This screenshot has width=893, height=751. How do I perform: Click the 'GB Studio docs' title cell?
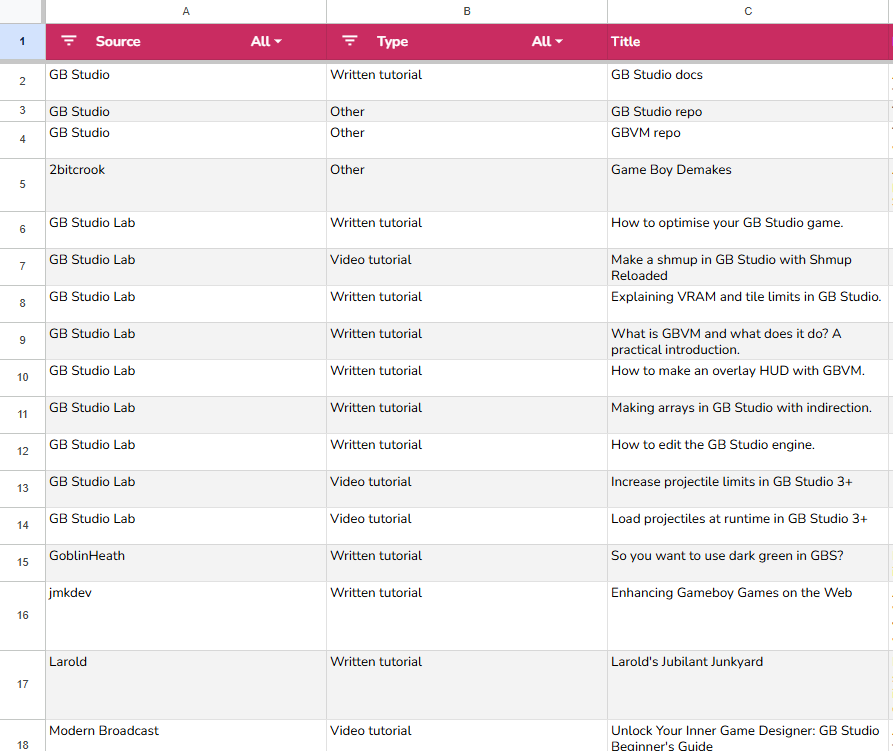point(748,81)
